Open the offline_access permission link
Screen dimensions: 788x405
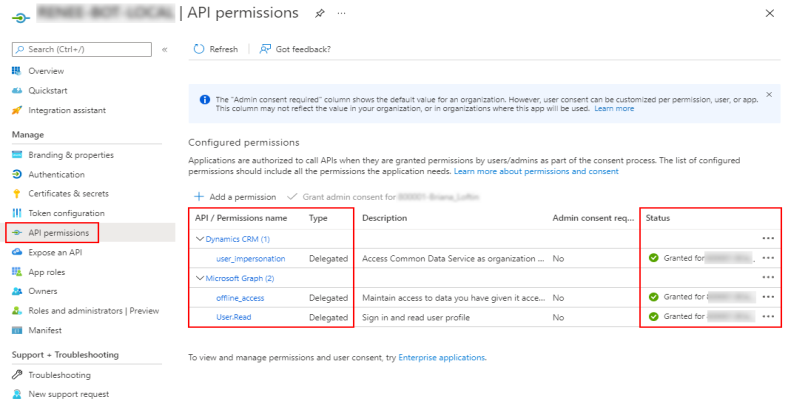point(240,298)
